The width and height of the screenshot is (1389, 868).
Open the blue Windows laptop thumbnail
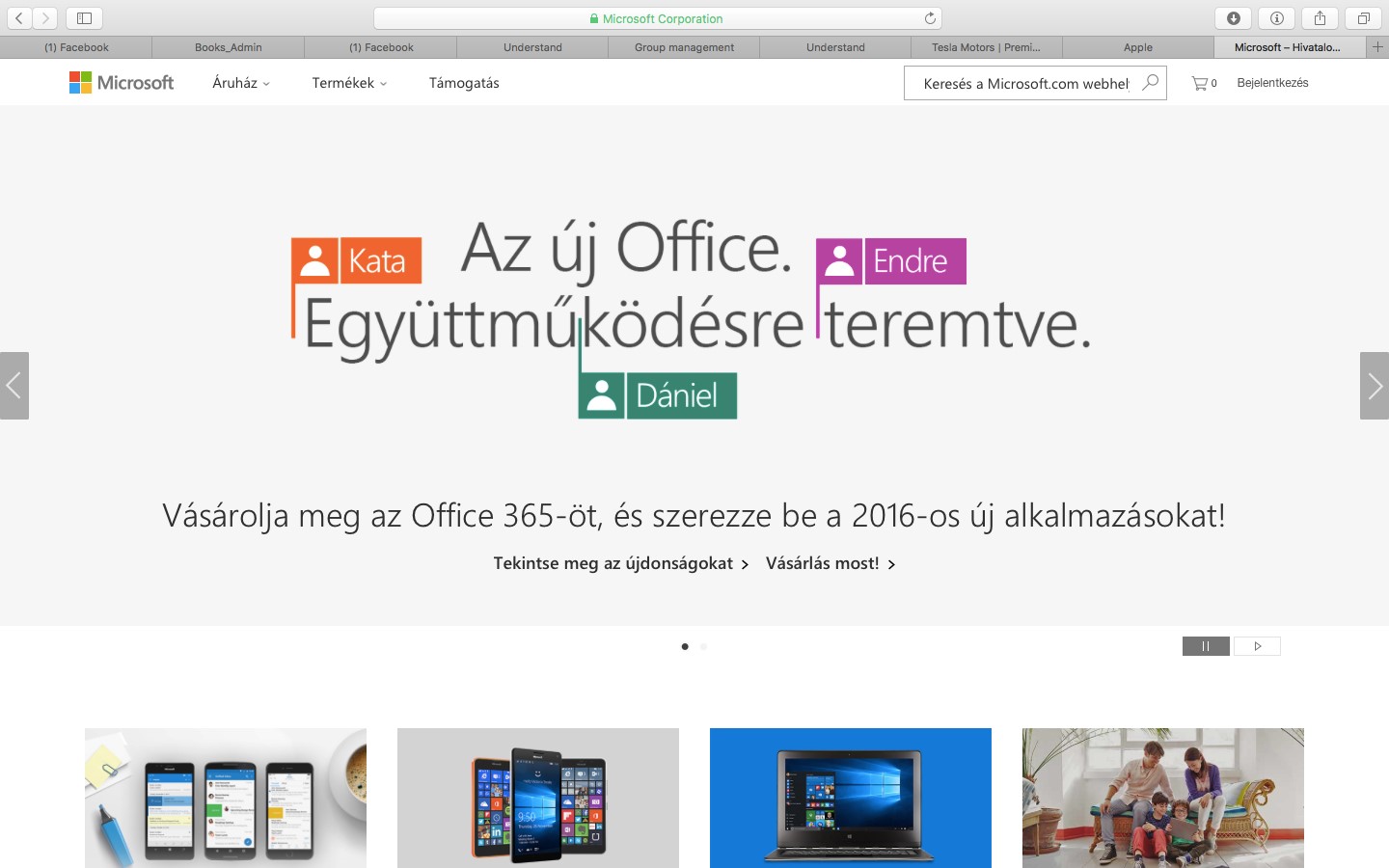[x=851, y=798]
